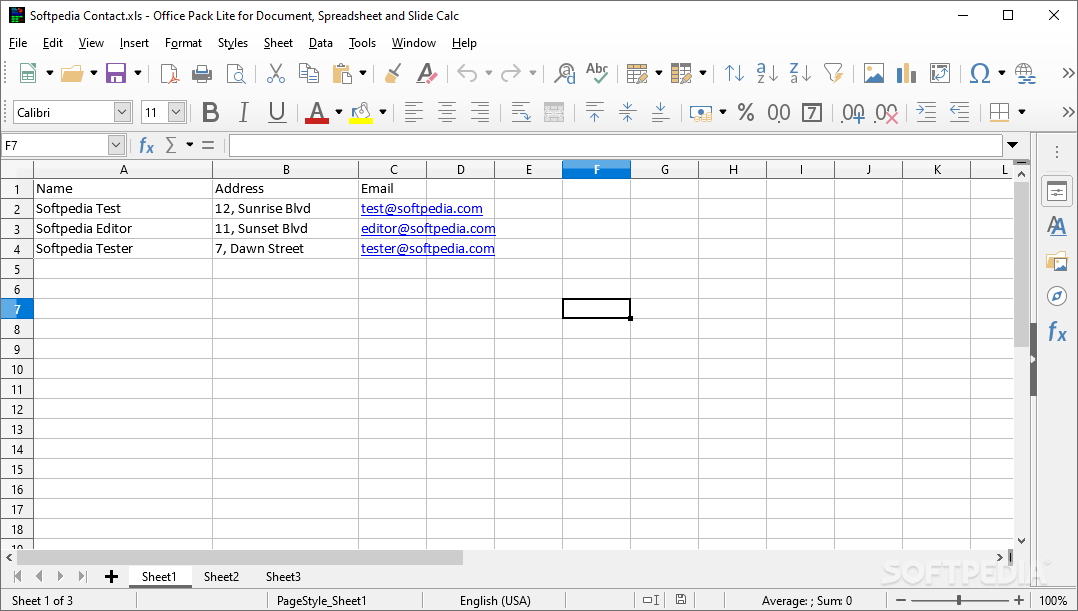Sort Ascending icon
The image size is (1078, 611).
pos(767,73)
